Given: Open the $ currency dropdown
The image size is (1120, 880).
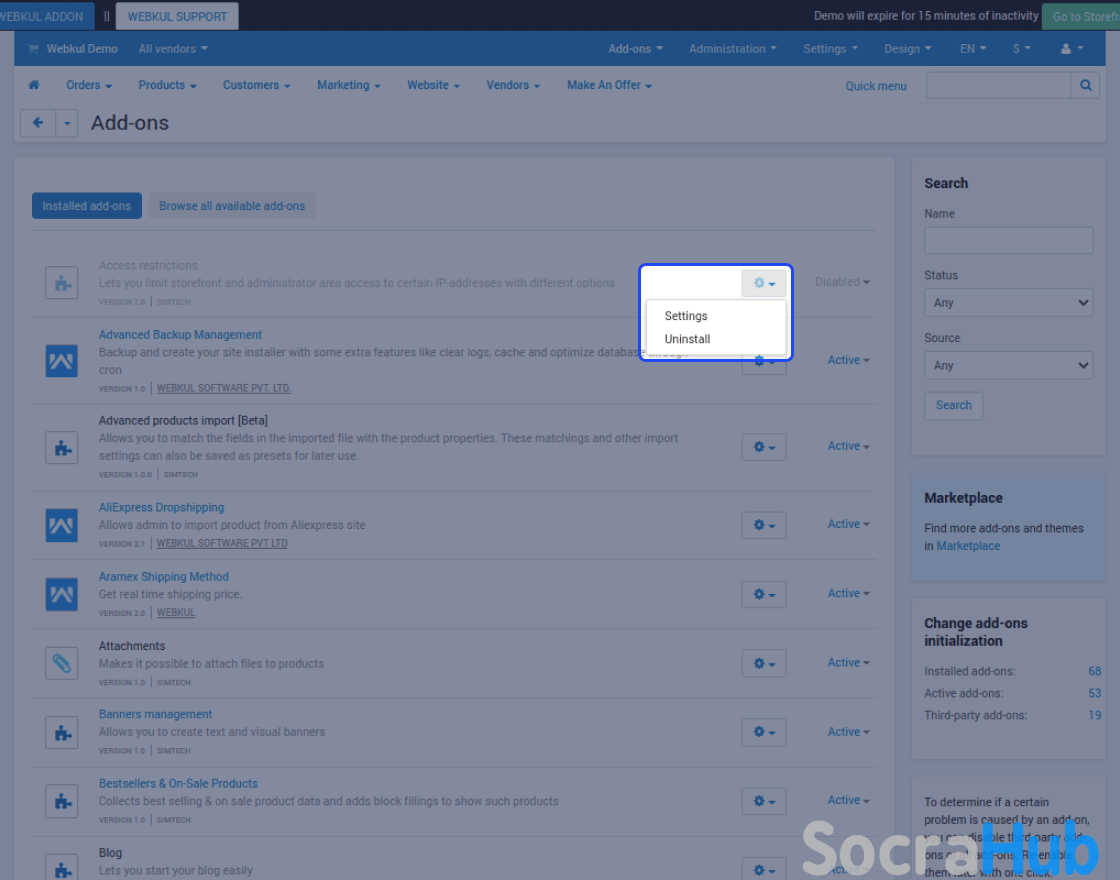Looking at the screenshot, I should coord(1021,49).
